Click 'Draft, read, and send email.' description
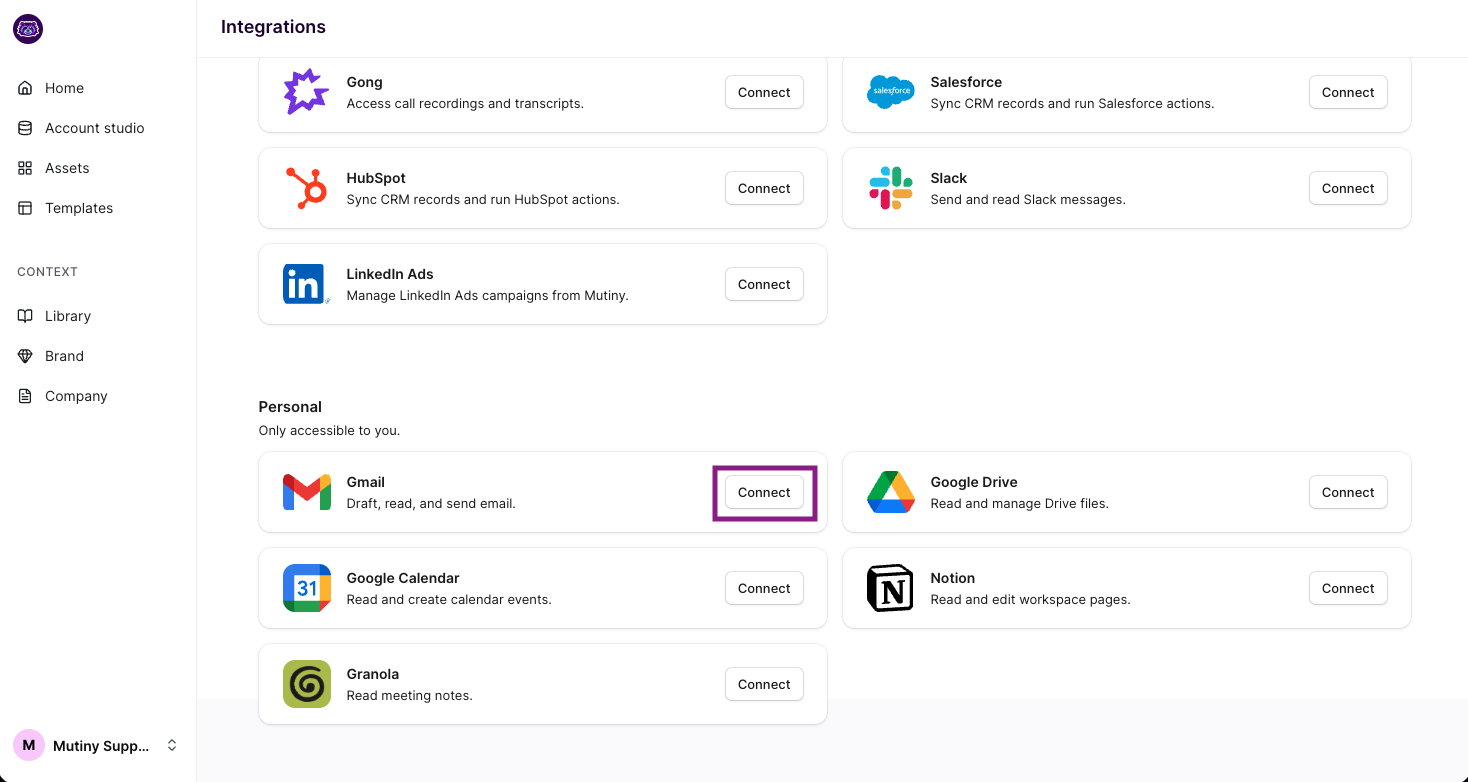The height and width of the screenshot is (782, 1468). tap(431, 503)
